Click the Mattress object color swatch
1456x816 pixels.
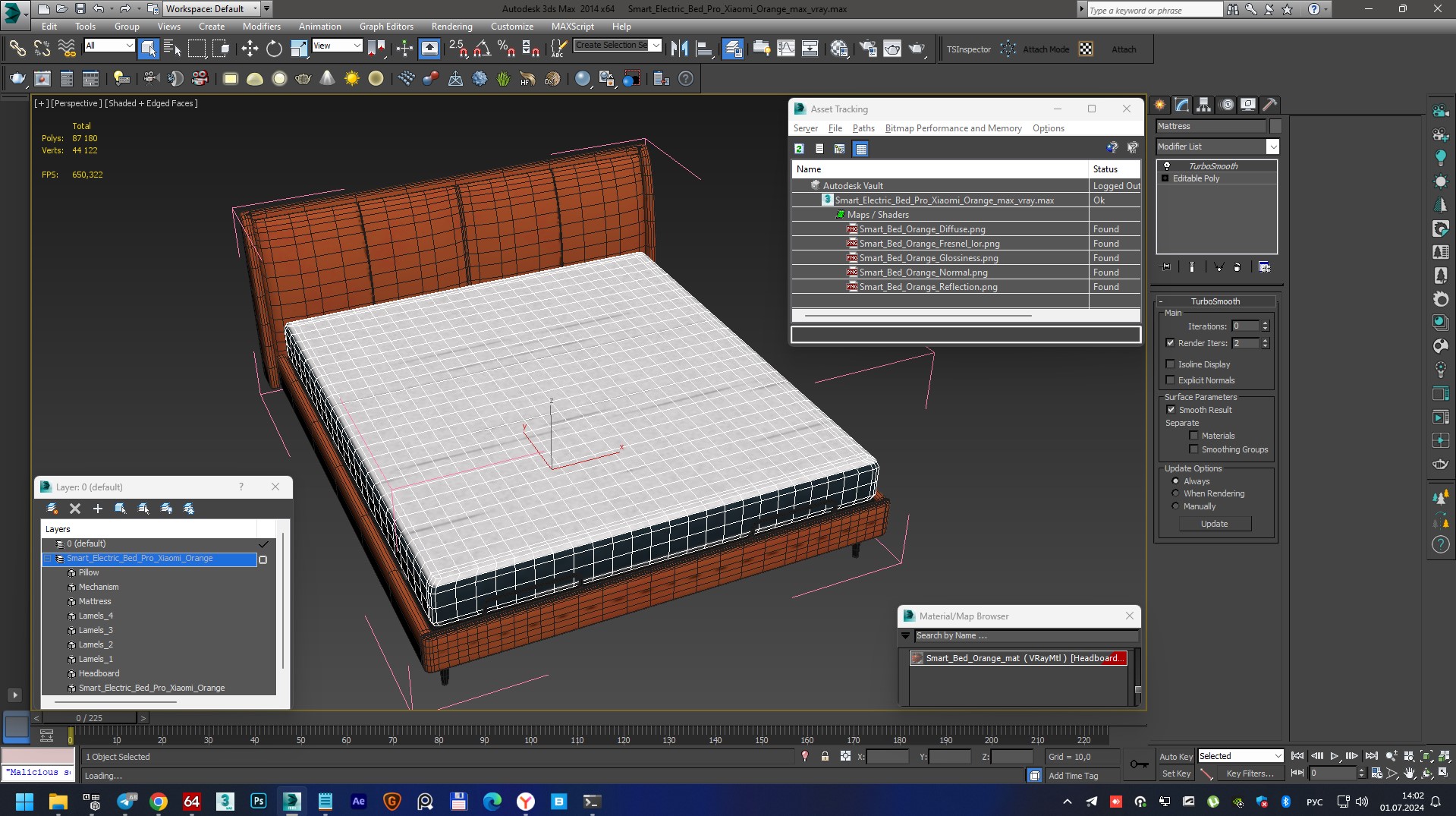[1275, 126]
